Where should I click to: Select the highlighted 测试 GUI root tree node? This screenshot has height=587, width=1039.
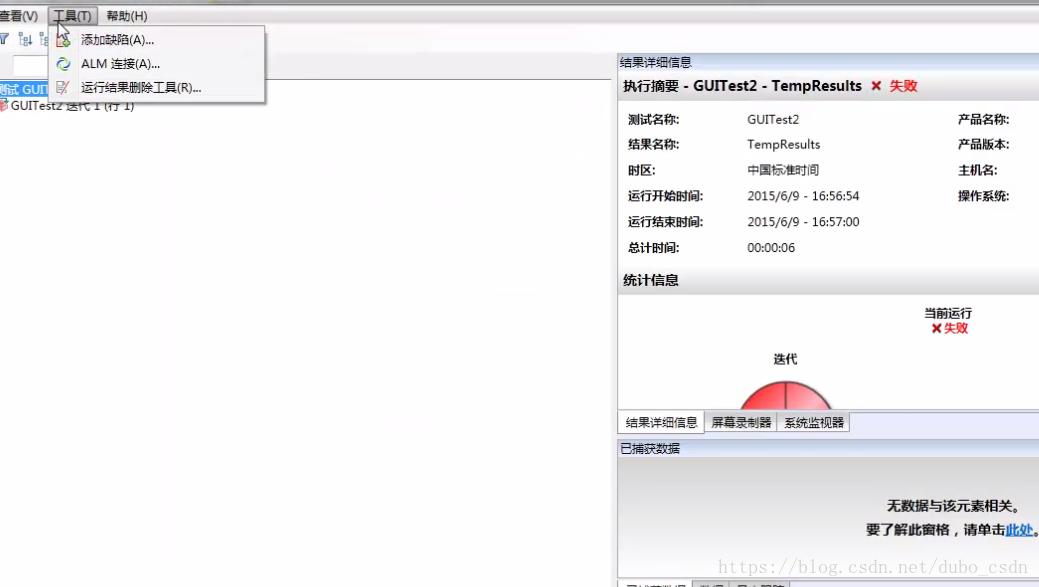[x=24, y=89]
